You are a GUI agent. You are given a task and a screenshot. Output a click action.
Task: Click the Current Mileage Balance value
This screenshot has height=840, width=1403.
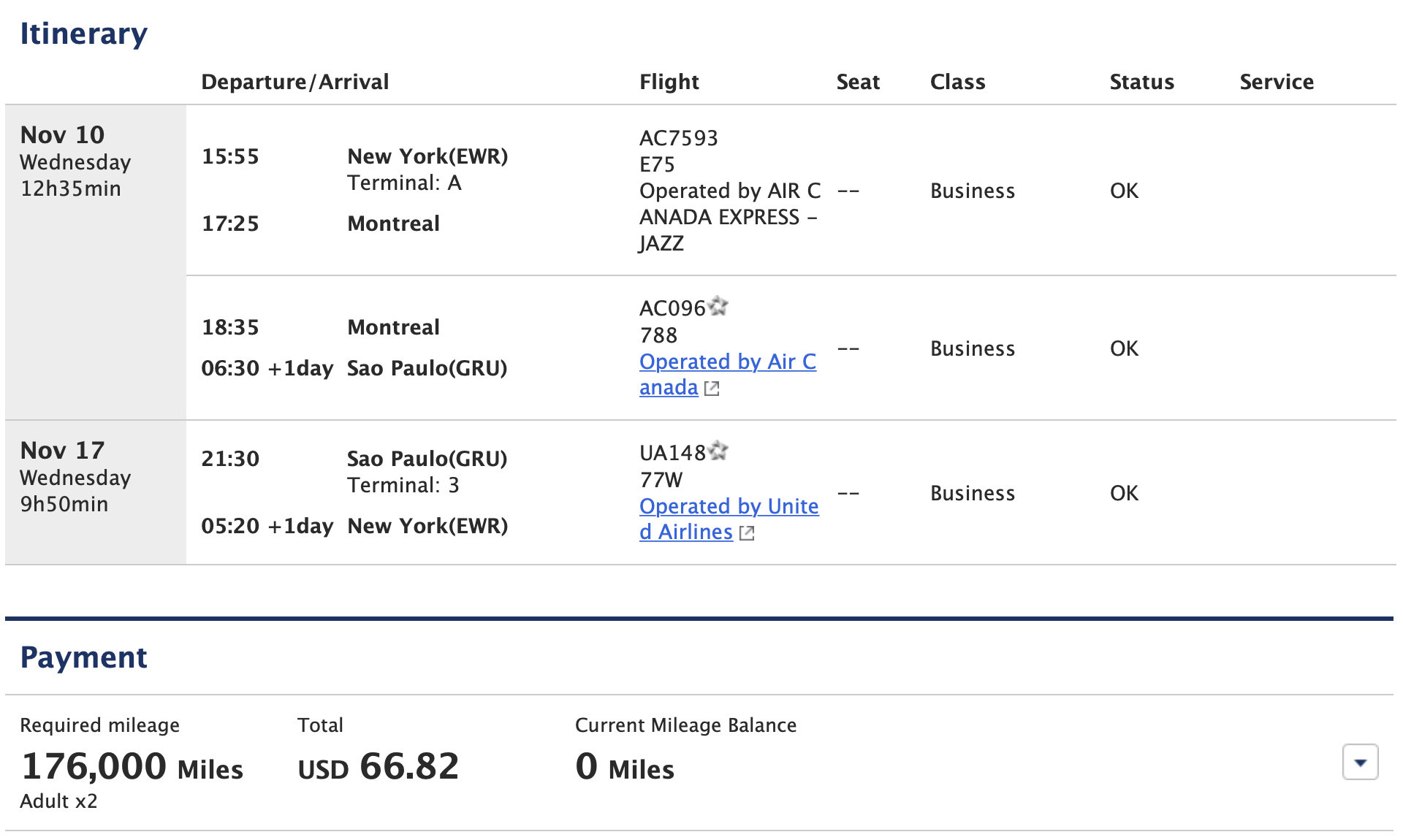pos(625,768)
